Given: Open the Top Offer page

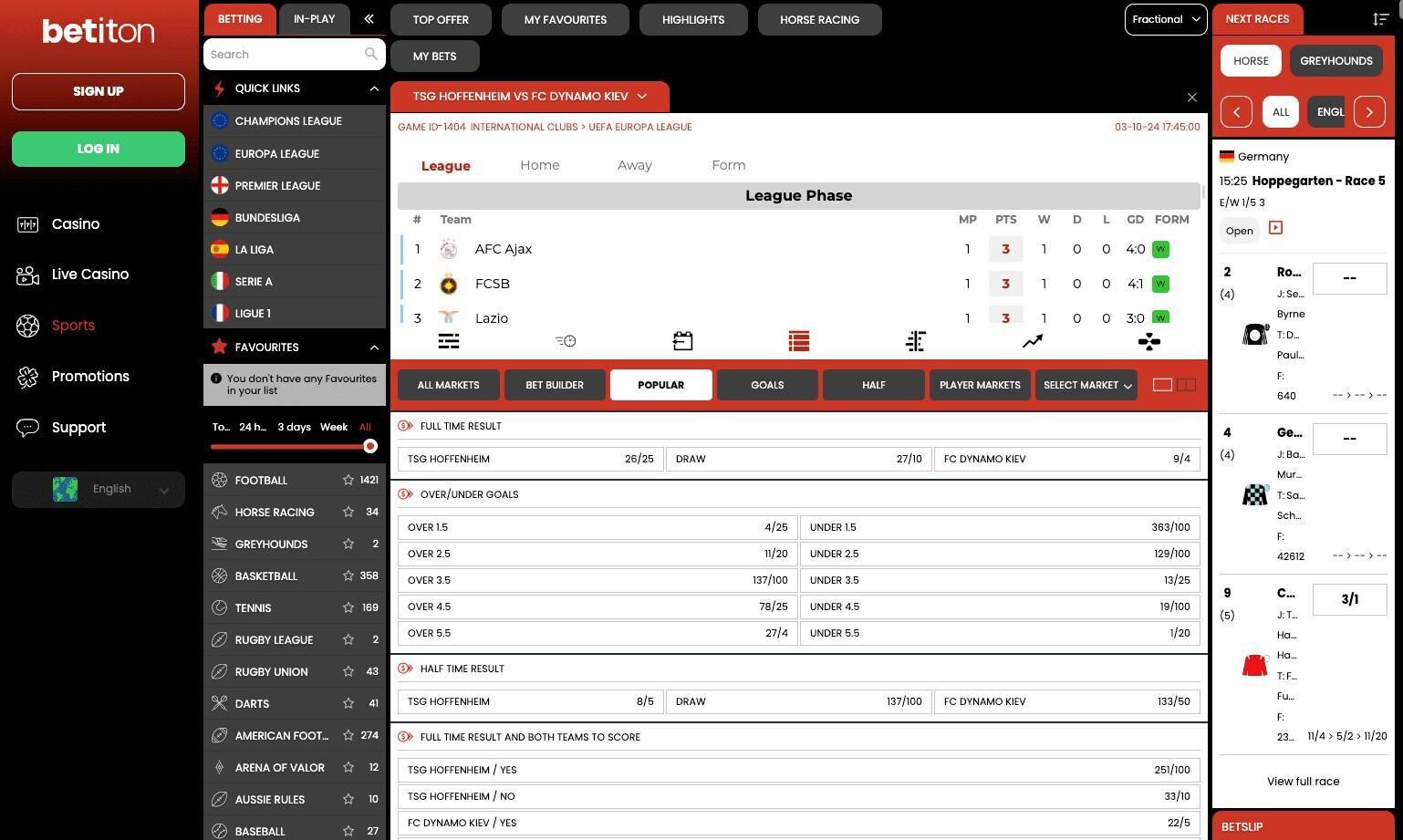Looking at the screenshot, I should click(x=441, y=19).
